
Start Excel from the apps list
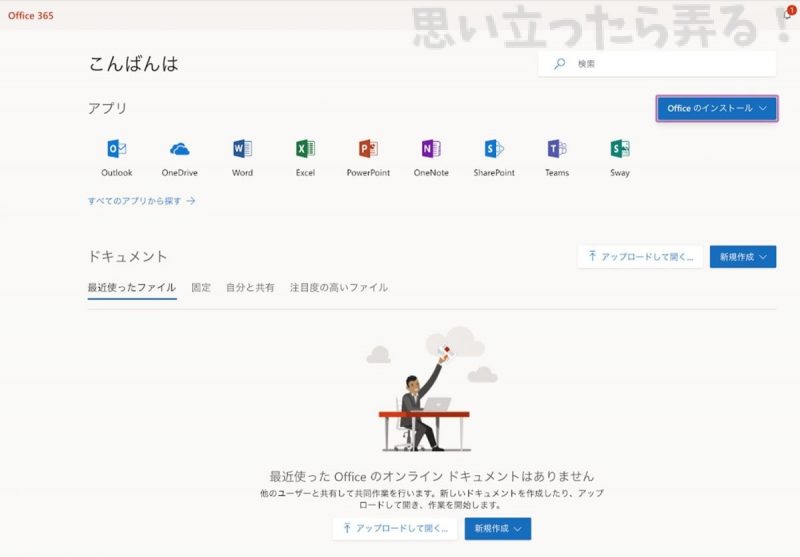(305, 150)
